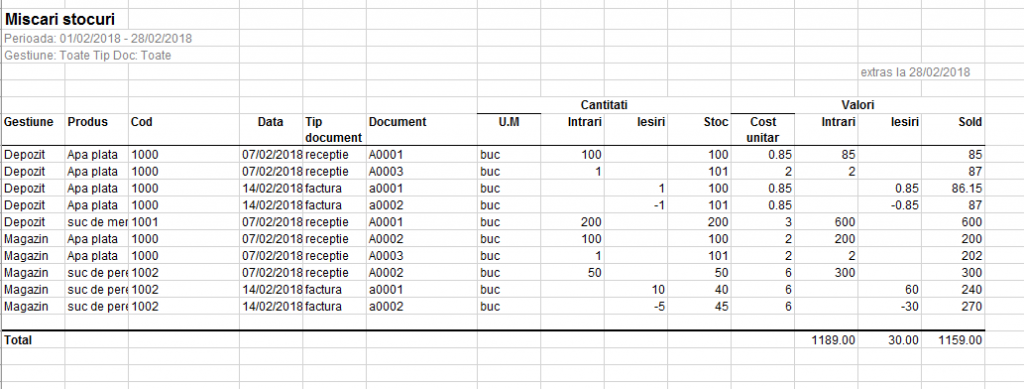Click the Iesiri quantity cell showing -5
The width and height of the screenshot is (1024, 389).
tap(660, 306)
